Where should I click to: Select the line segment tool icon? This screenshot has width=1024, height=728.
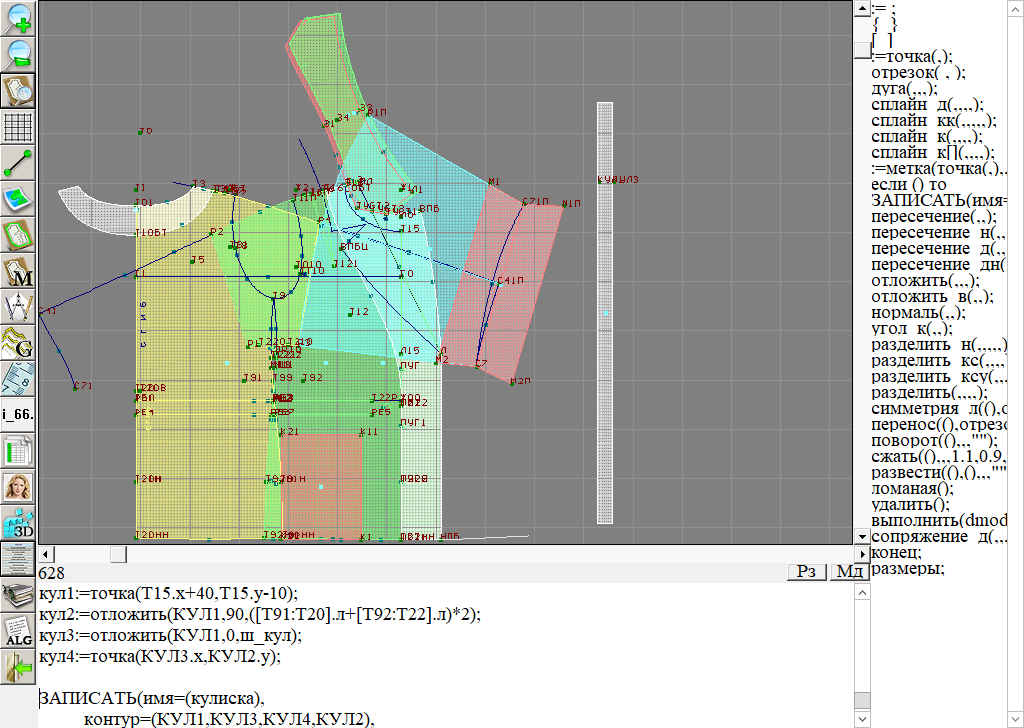pyautogui.click(x=18, y=163)
